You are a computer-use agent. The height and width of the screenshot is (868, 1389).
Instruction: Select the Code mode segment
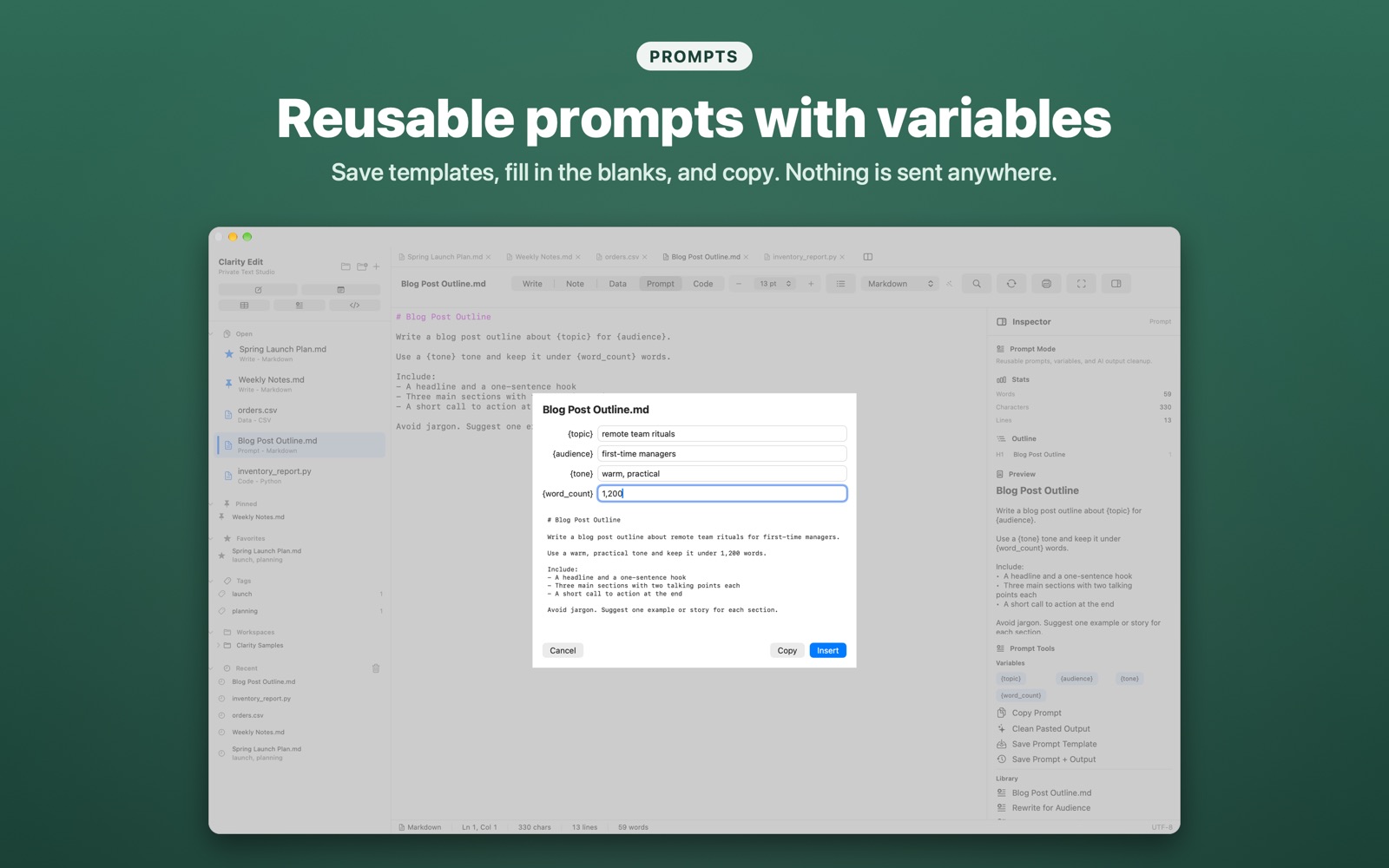pos(703,284)
